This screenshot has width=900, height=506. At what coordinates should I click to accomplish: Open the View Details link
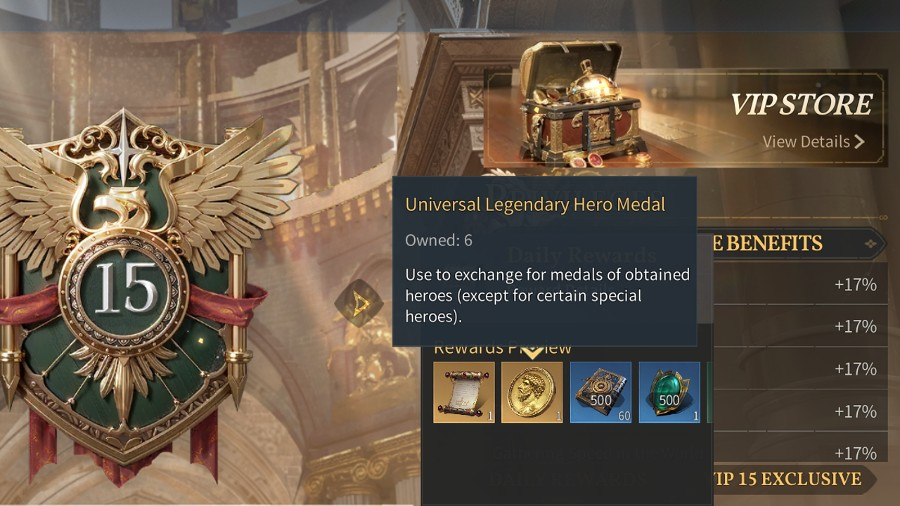pyautogui.click(x=813, y=142)
